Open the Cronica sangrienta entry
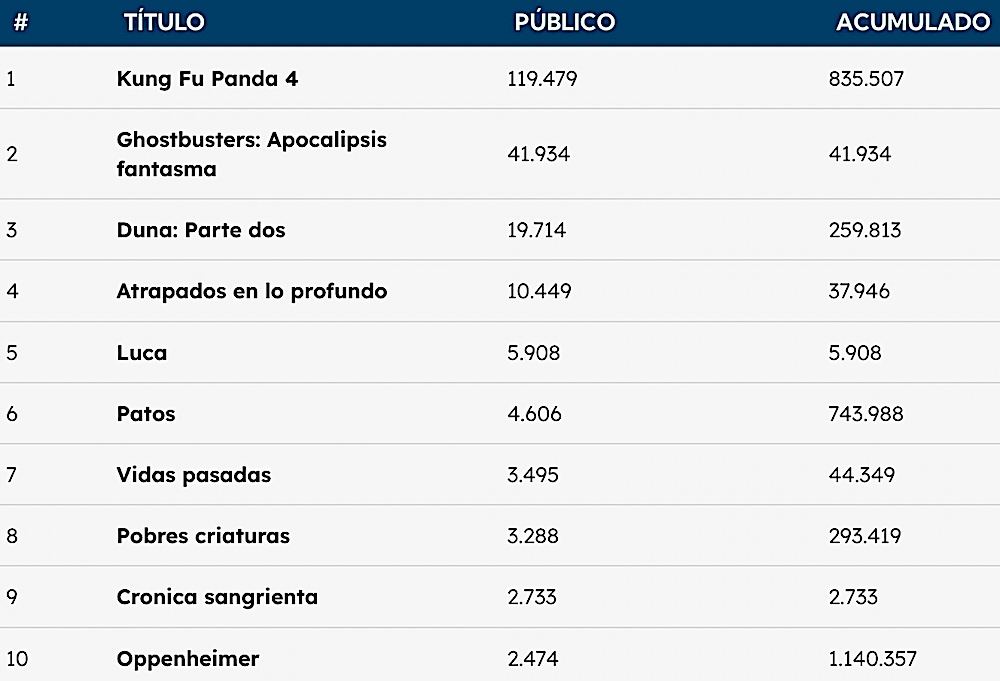 click(217, 597)
